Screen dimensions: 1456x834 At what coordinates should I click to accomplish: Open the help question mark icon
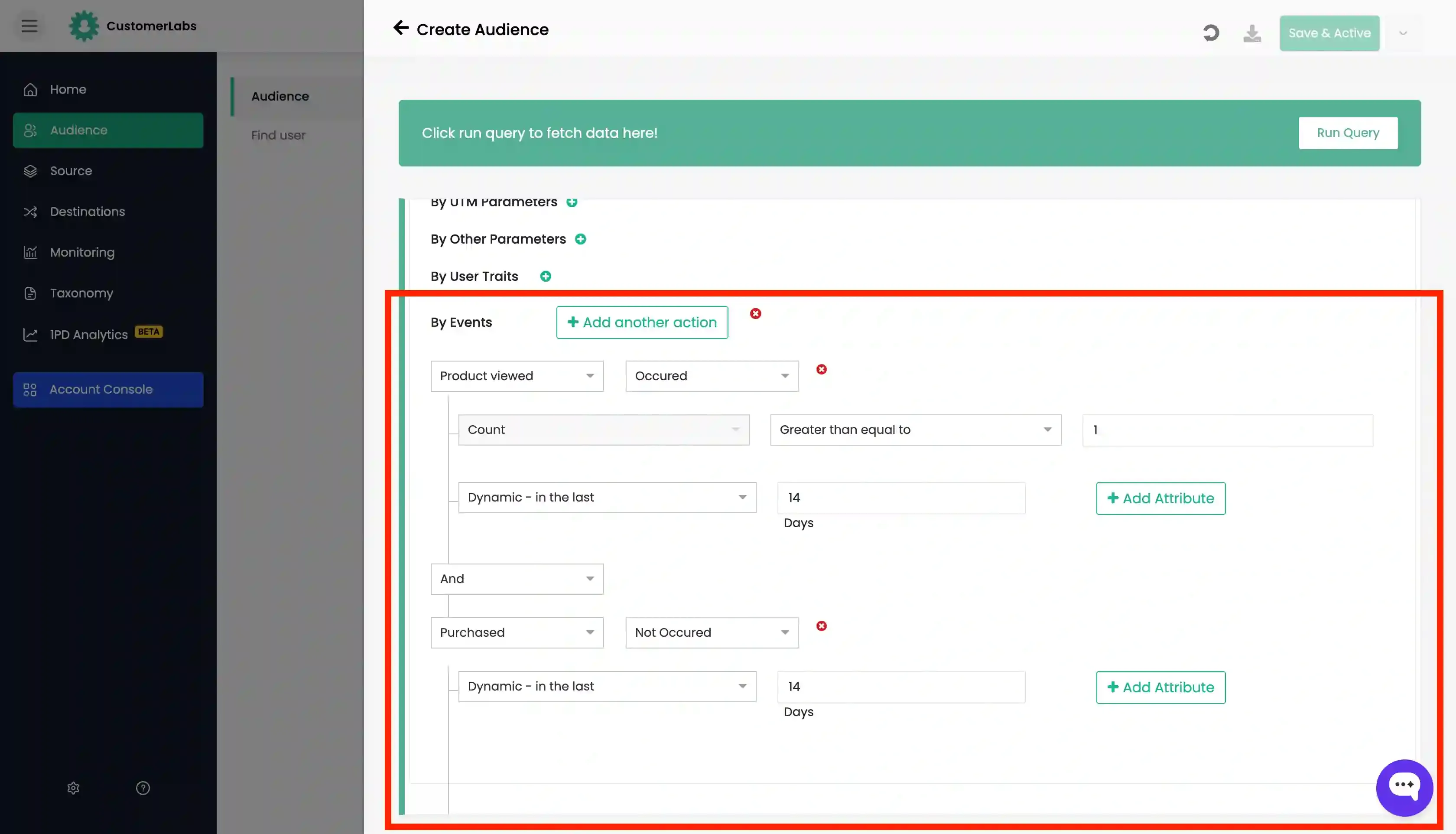(143, 788)
